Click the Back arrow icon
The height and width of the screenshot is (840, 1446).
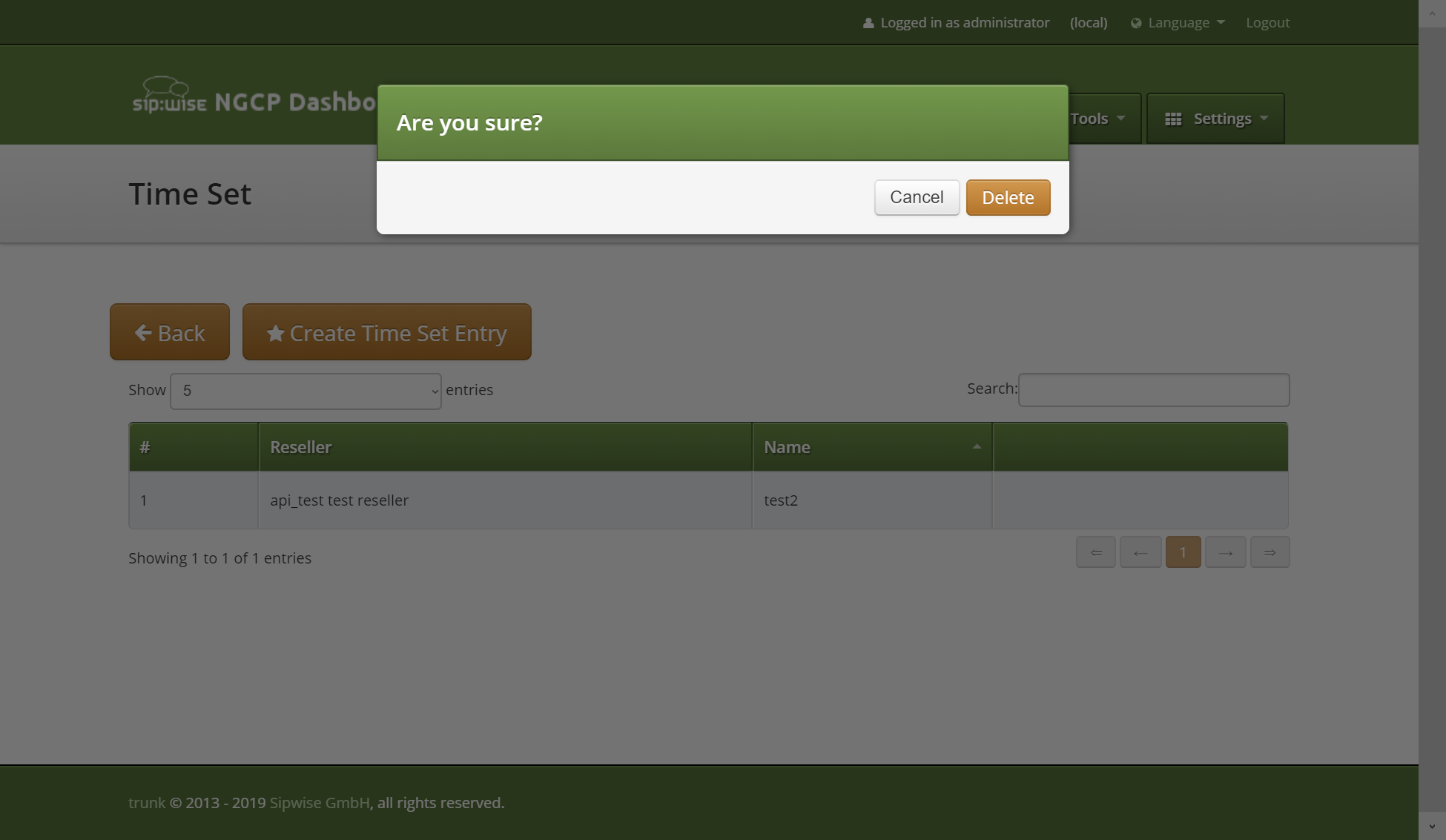143,332
